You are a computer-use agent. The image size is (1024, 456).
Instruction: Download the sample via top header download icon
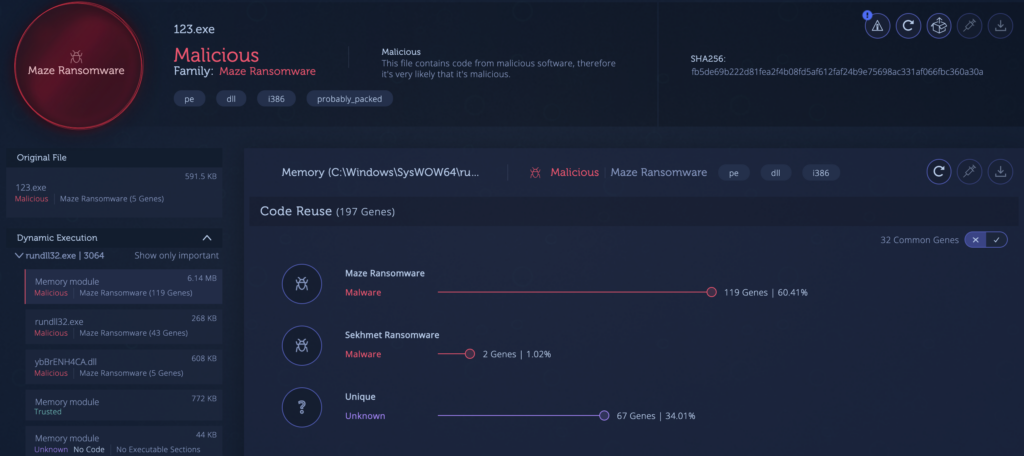coord(1000,26)
